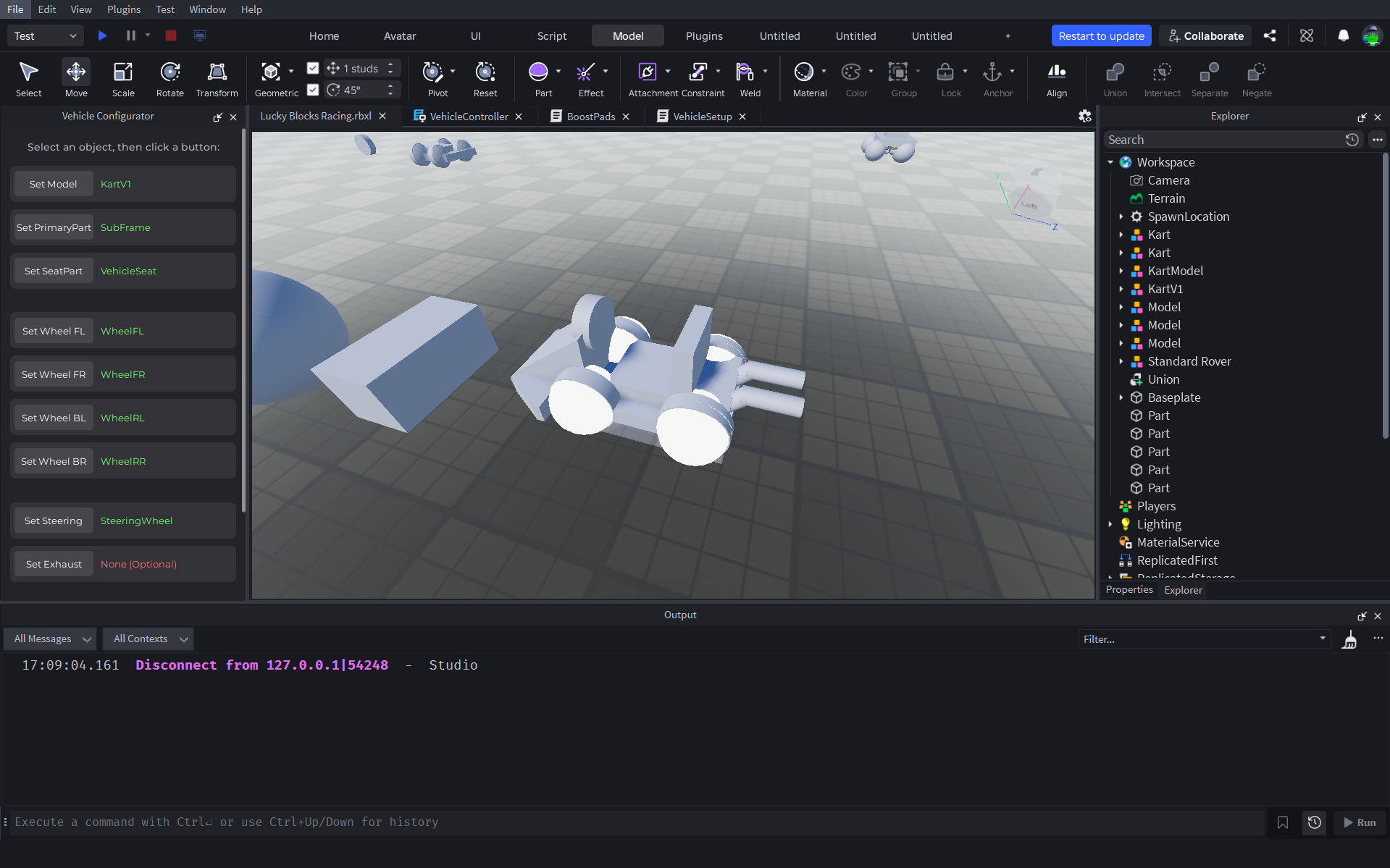Choose the Scale tool

coord(123,78)
